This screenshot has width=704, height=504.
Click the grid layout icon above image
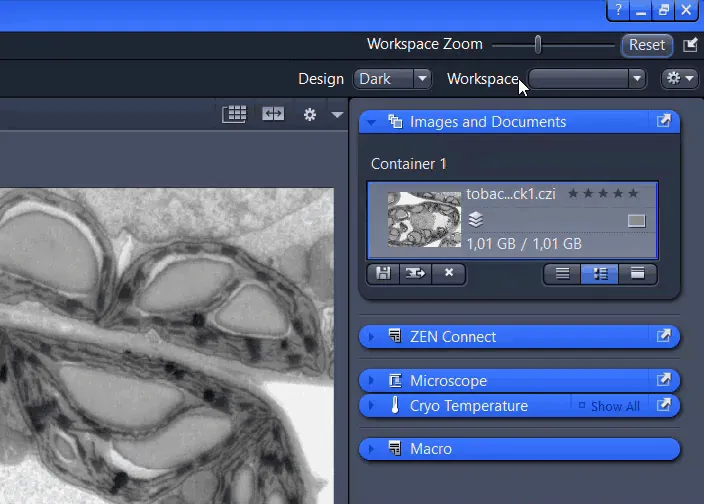click(x=234, y=115)
